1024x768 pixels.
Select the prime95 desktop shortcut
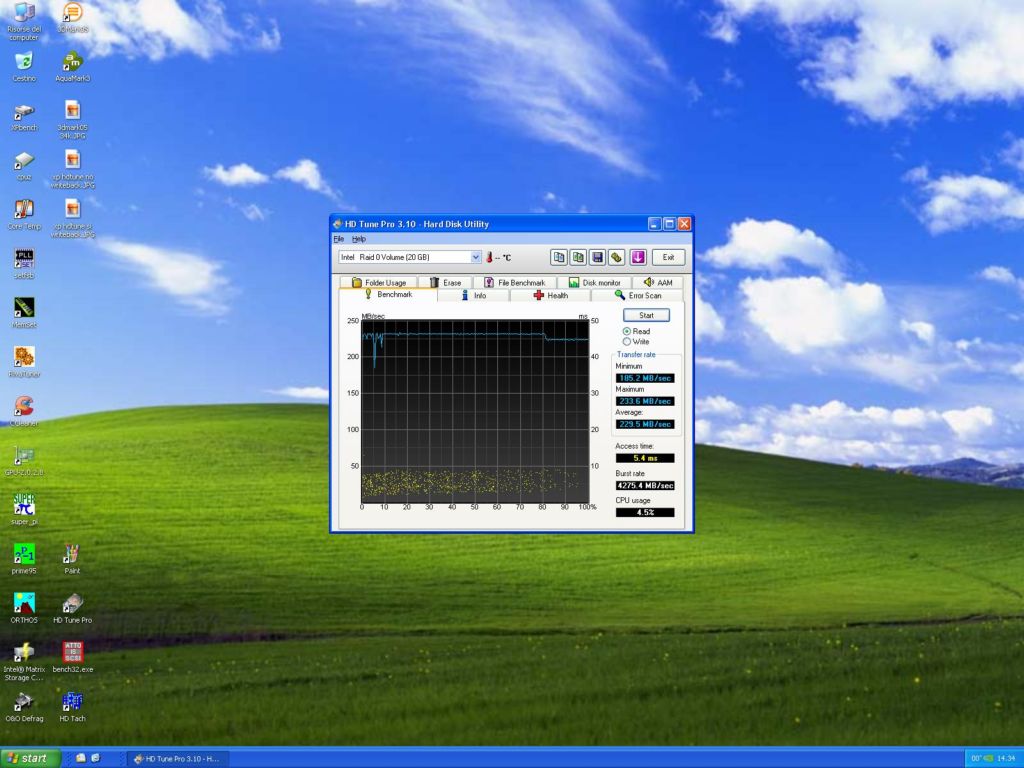point(24,559)
